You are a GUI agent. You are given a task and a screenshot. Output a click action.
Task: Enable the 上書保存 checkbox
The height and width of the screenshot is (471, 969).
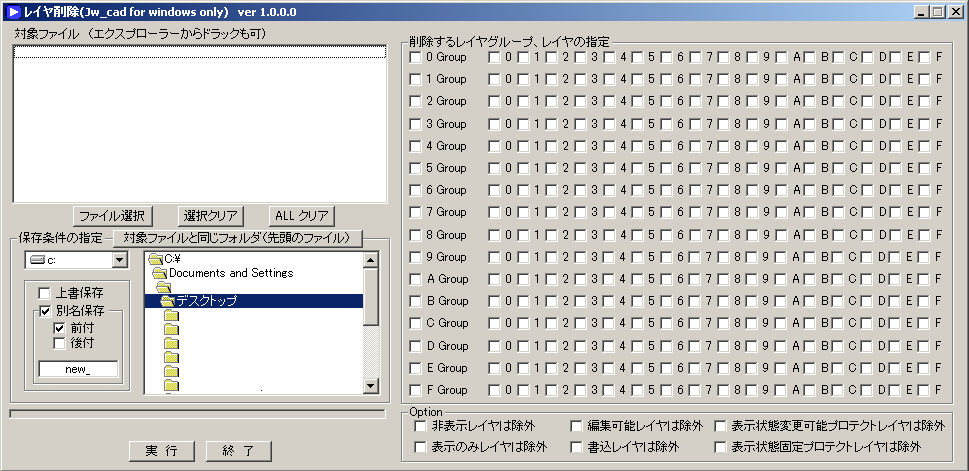point(44,293)
